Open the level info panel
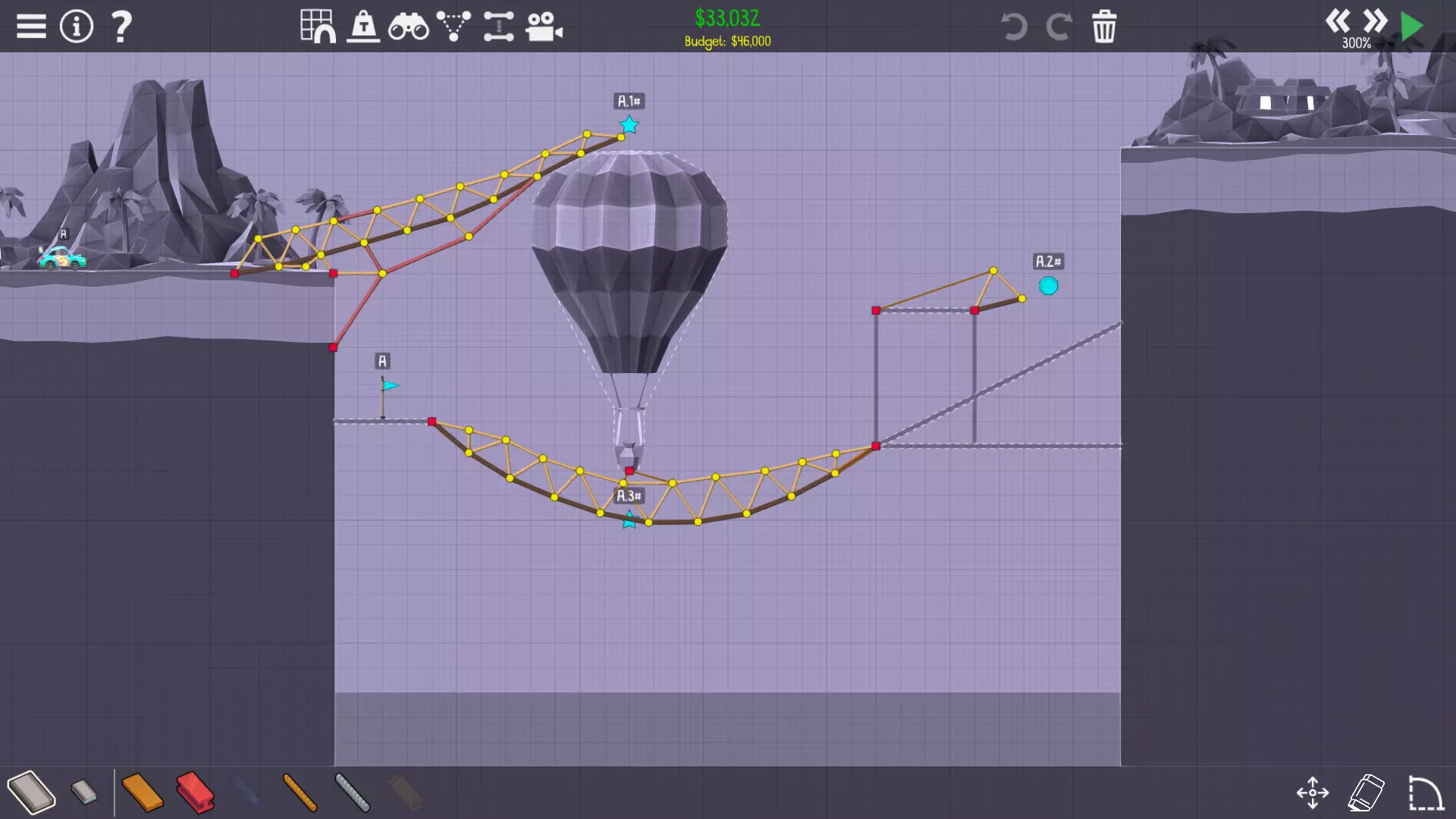 (77, 27)
